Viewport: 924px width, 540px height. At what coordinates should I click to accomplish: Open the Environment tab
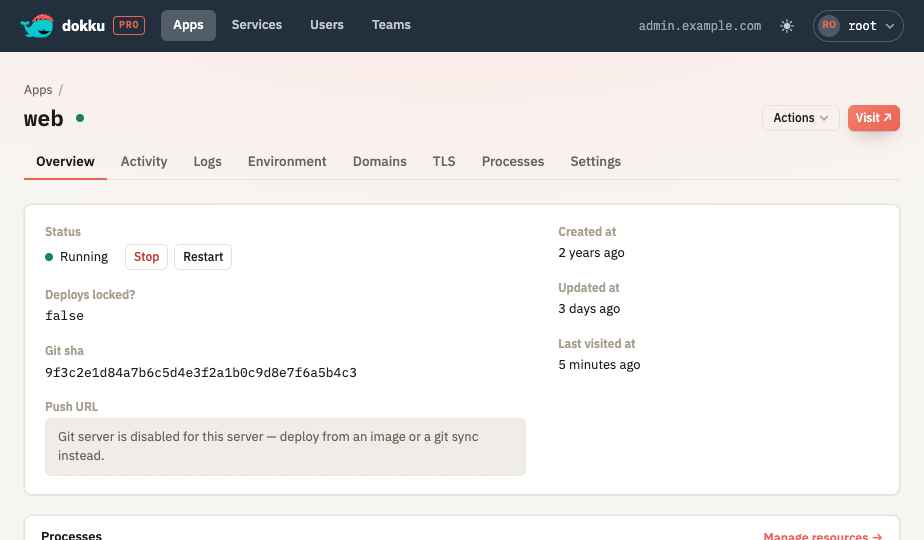[x=287, y=162]
